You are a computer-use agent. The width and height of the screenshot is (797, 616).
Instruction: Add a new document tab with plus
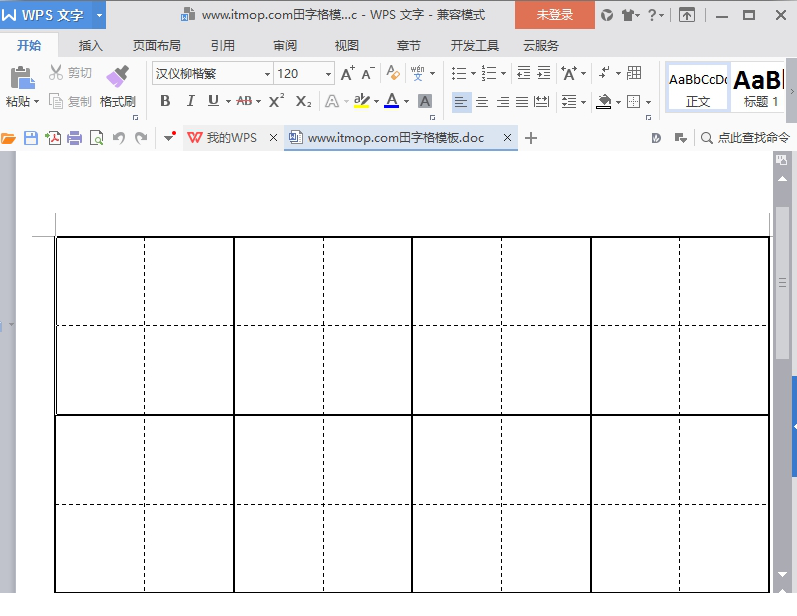point(531,138)
